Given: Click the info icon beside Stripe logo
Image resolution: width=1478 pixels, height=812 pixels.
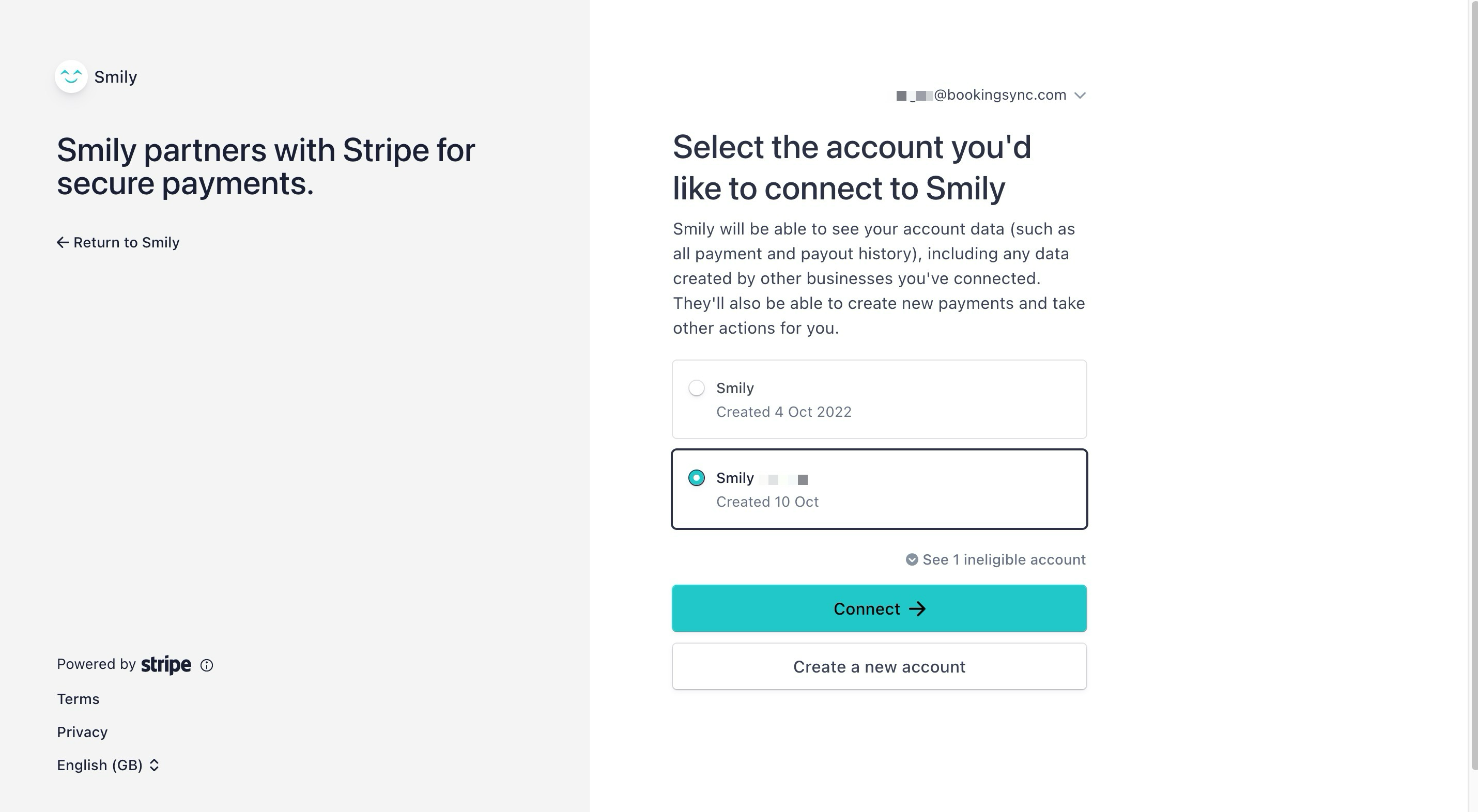Looking at the screenshot, I should (207, 665).
